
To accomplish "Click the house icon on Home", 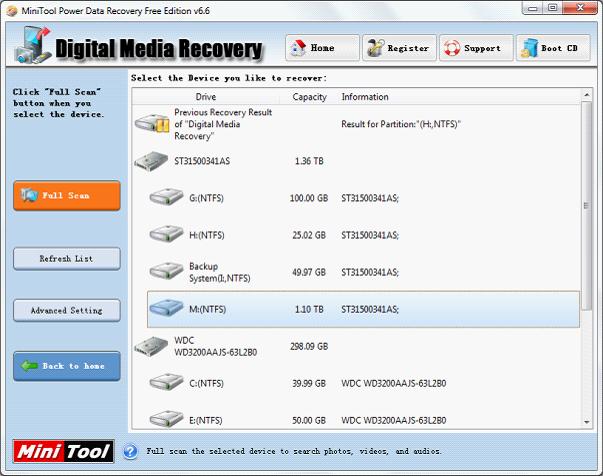I will click(298, 48).
